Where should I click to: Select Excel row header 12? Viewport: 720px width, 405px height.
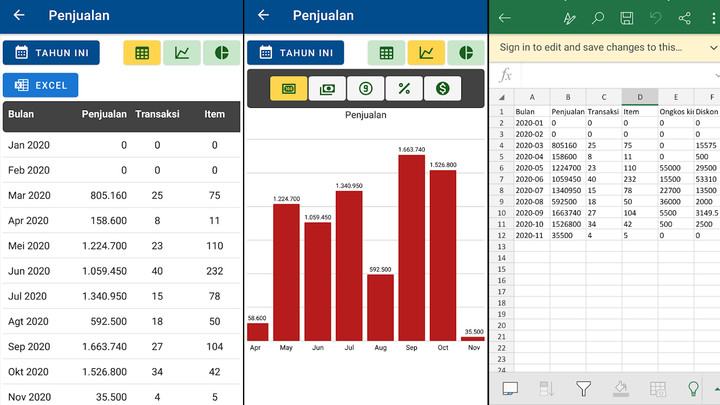(501, 236)
